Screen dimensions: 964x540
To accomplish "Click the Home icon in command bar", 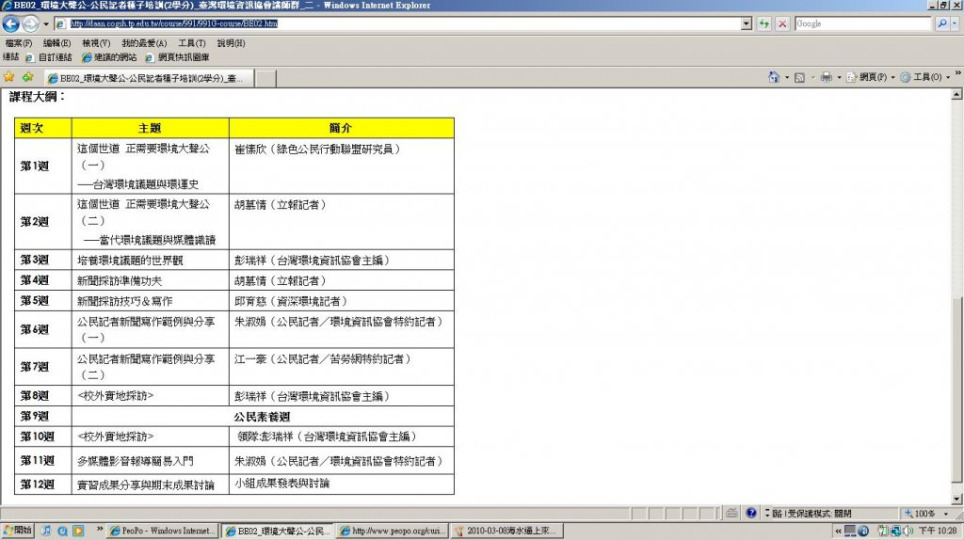I will click(774, 77).
